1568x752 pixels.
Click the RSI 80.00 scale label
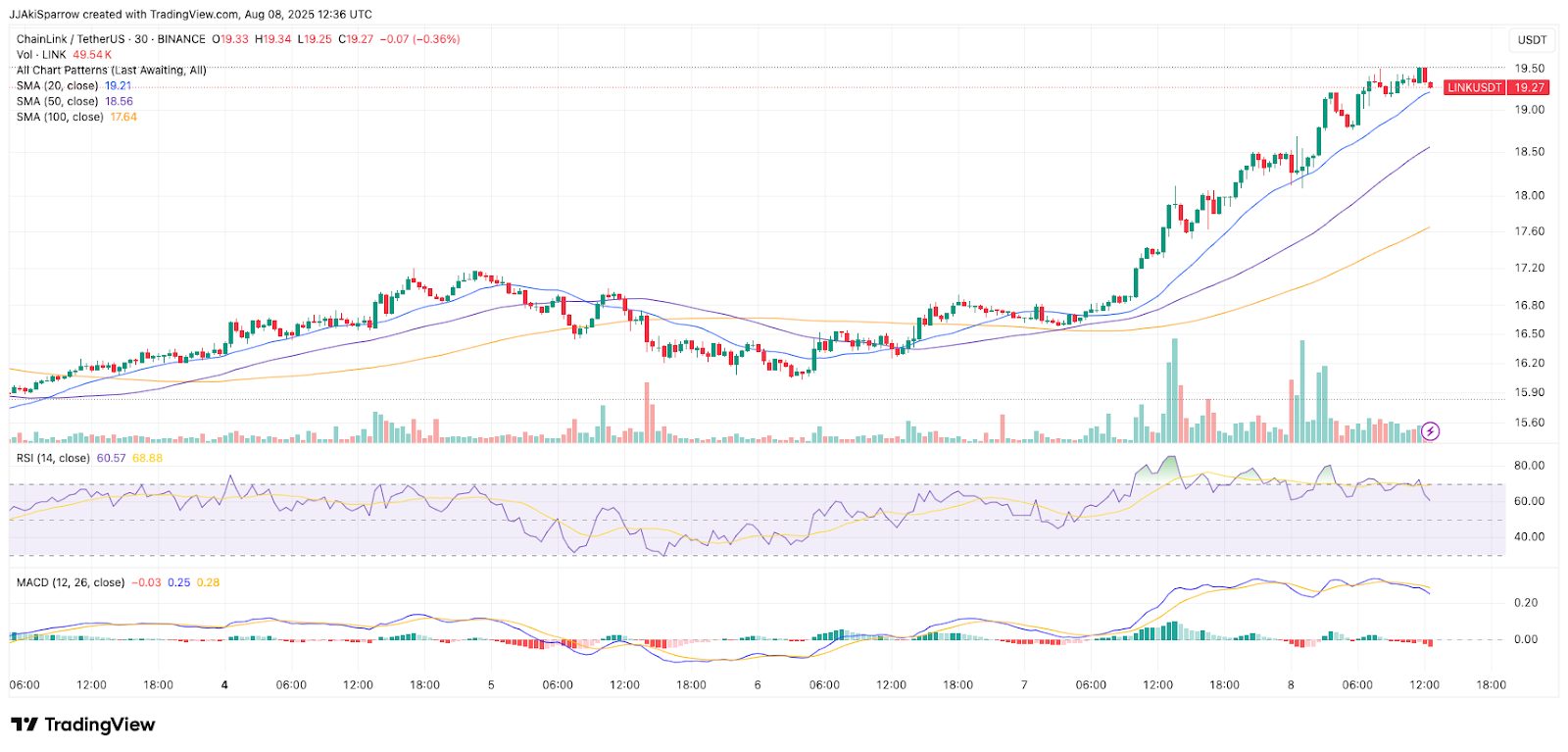[1529, 466]
